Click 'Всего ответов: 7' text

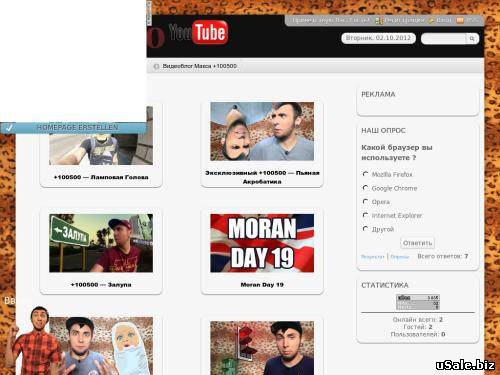click(443, 256)
